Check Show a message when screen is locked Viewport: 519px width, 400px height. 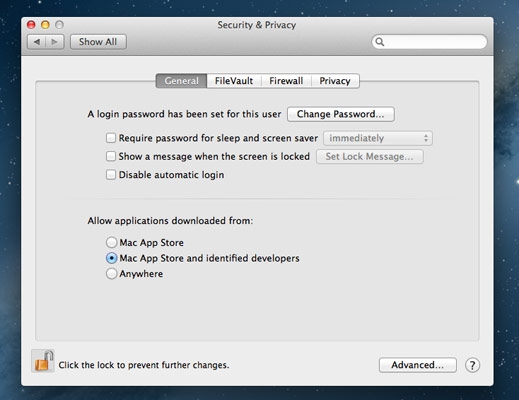click(x=111, y=156)
